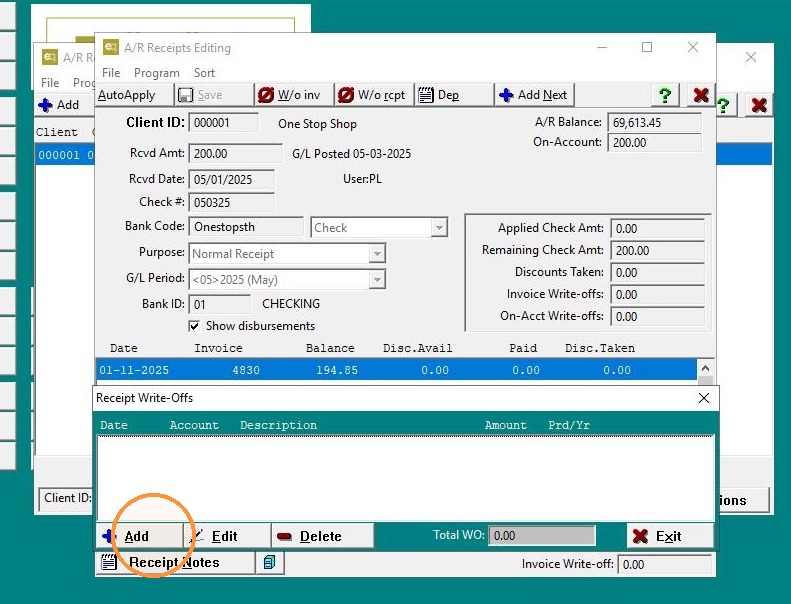Click the Amount column header in Write-Offs

click(505, 425)
